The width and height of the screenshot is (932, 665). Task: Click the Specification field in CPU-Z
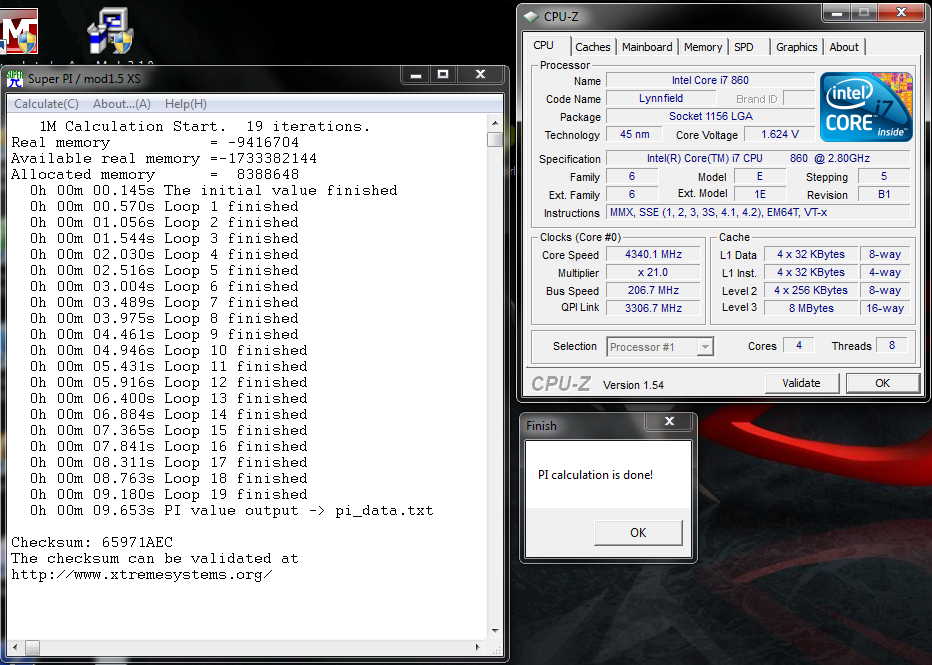coord(758,159)
